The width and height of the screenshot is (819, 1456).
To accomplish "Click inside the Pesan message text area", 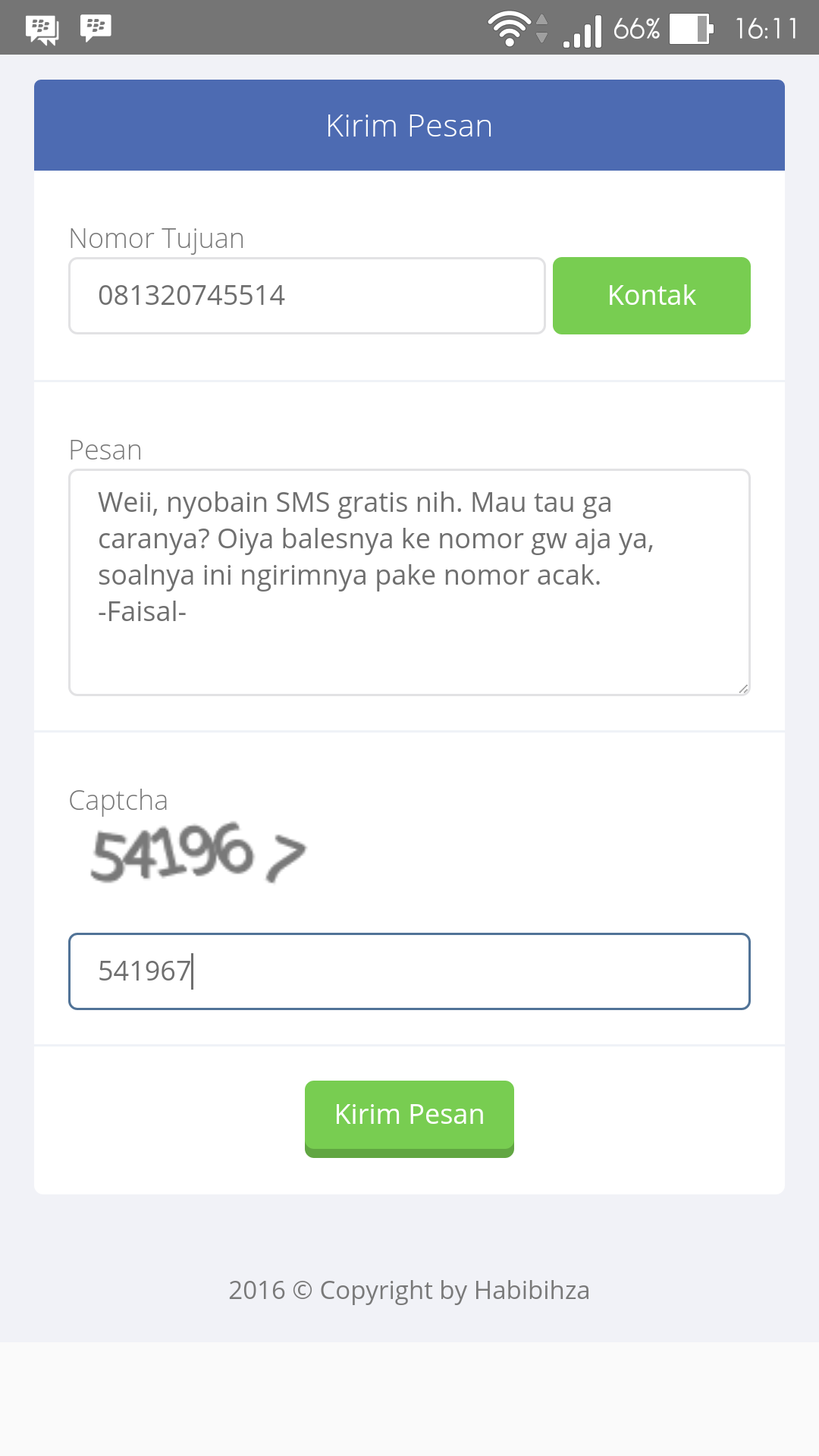I will 409,652.
